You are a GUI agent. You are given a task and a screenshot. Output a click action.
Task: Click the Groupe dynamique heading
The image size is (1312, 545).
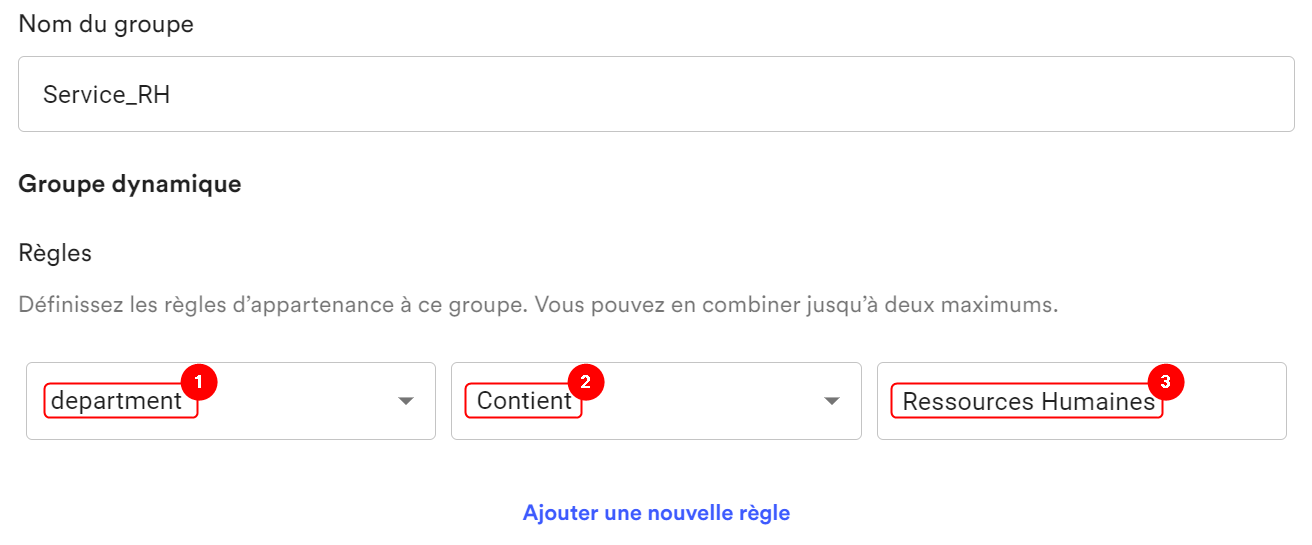coord(130,185)
